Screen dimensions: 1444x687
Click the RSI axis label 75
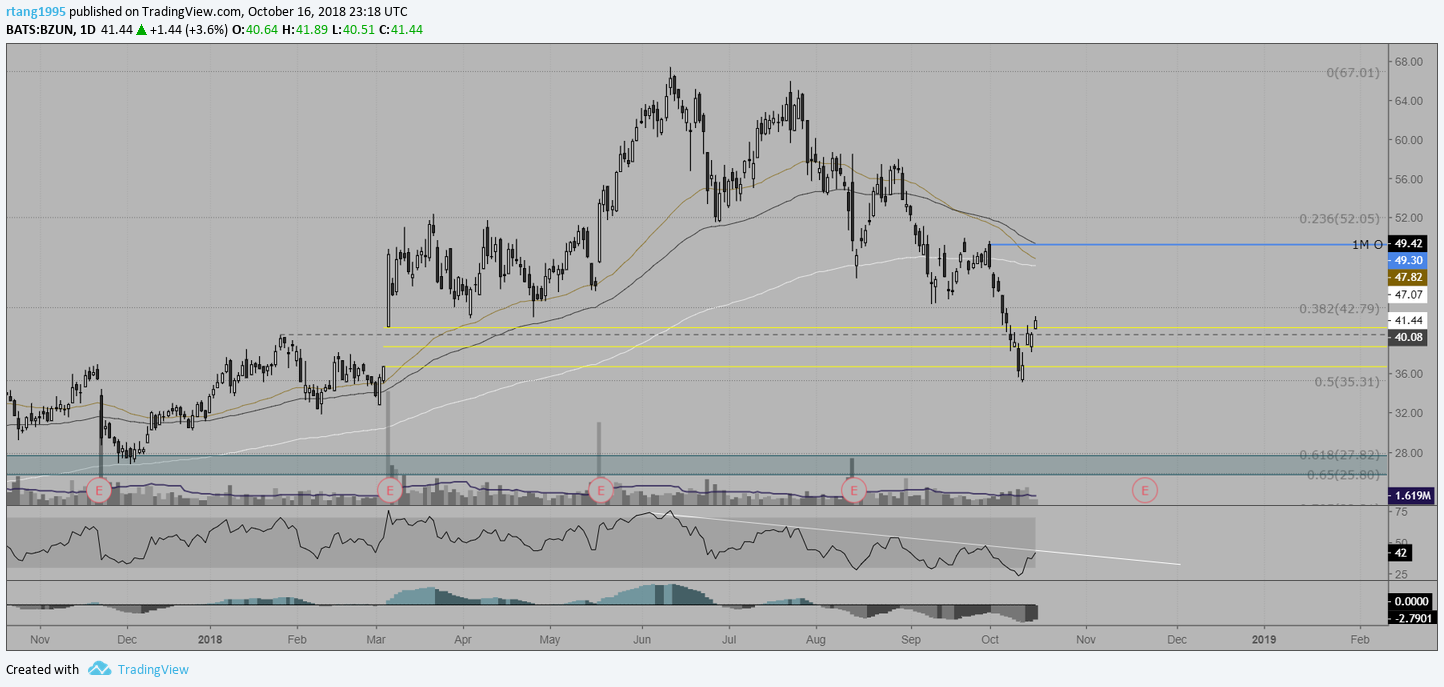coord(1401,511)
